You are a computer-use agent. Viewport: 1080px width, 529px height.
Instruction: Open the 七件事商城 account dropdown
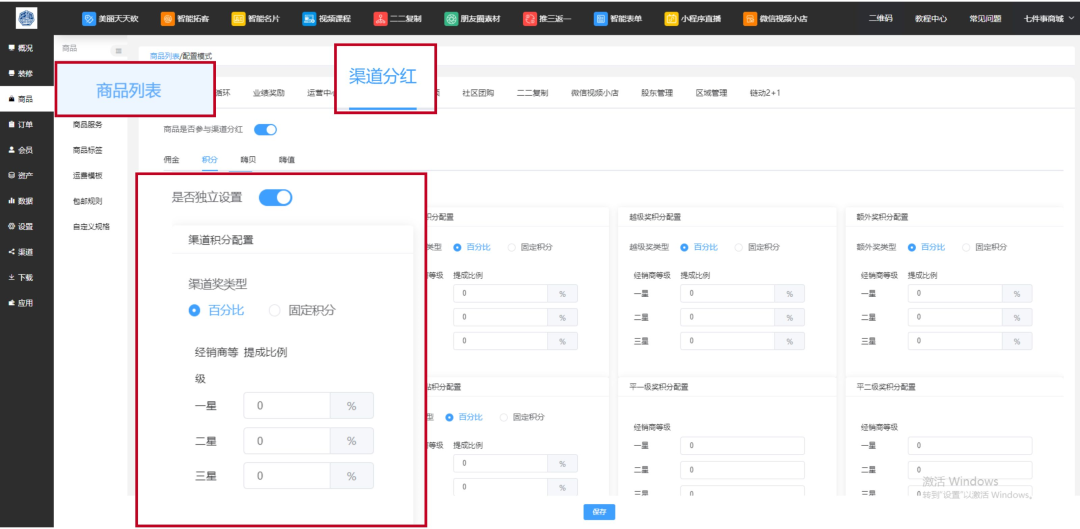tap(1050, 19)
